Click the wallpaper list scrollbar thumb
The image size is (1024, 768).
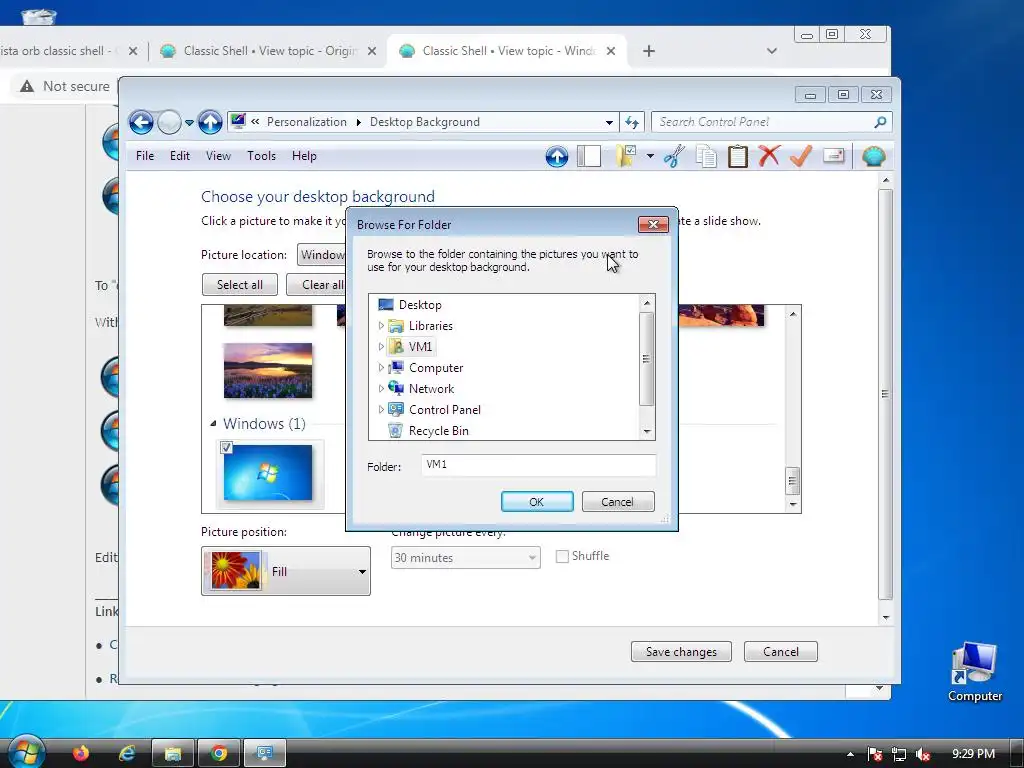(x=792, y=481)
